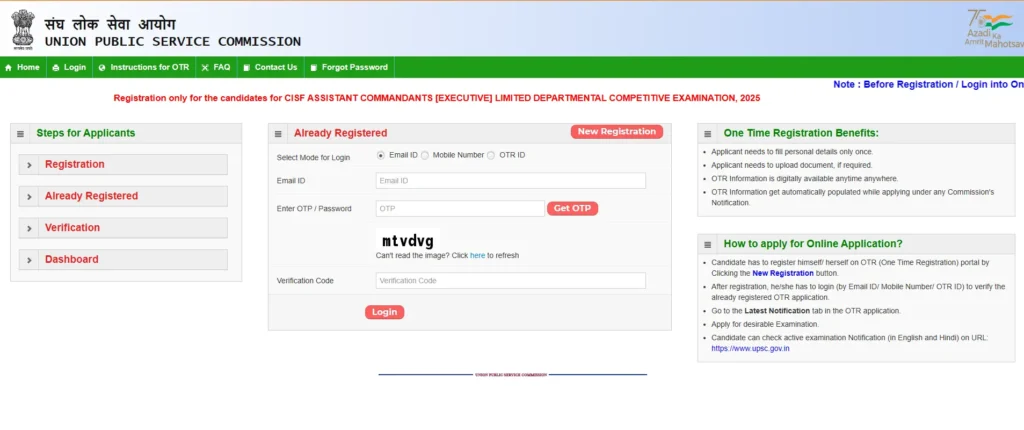Image resolution: width=1024 pixels, height=430 pixels.
Task: Click 'OTR Information is digitally available' bullet
Action: [x=805, y=178]
